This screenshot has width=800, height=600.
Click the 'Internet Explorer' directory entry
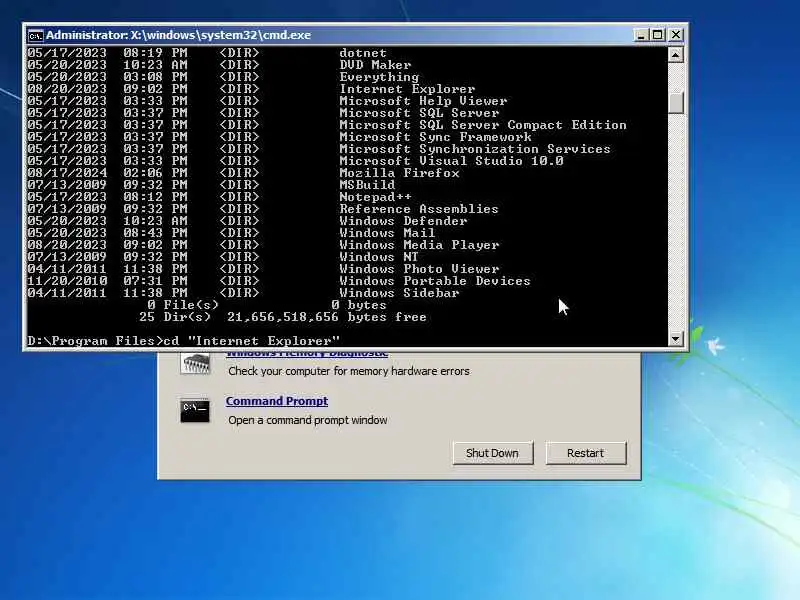click(407, 89)
